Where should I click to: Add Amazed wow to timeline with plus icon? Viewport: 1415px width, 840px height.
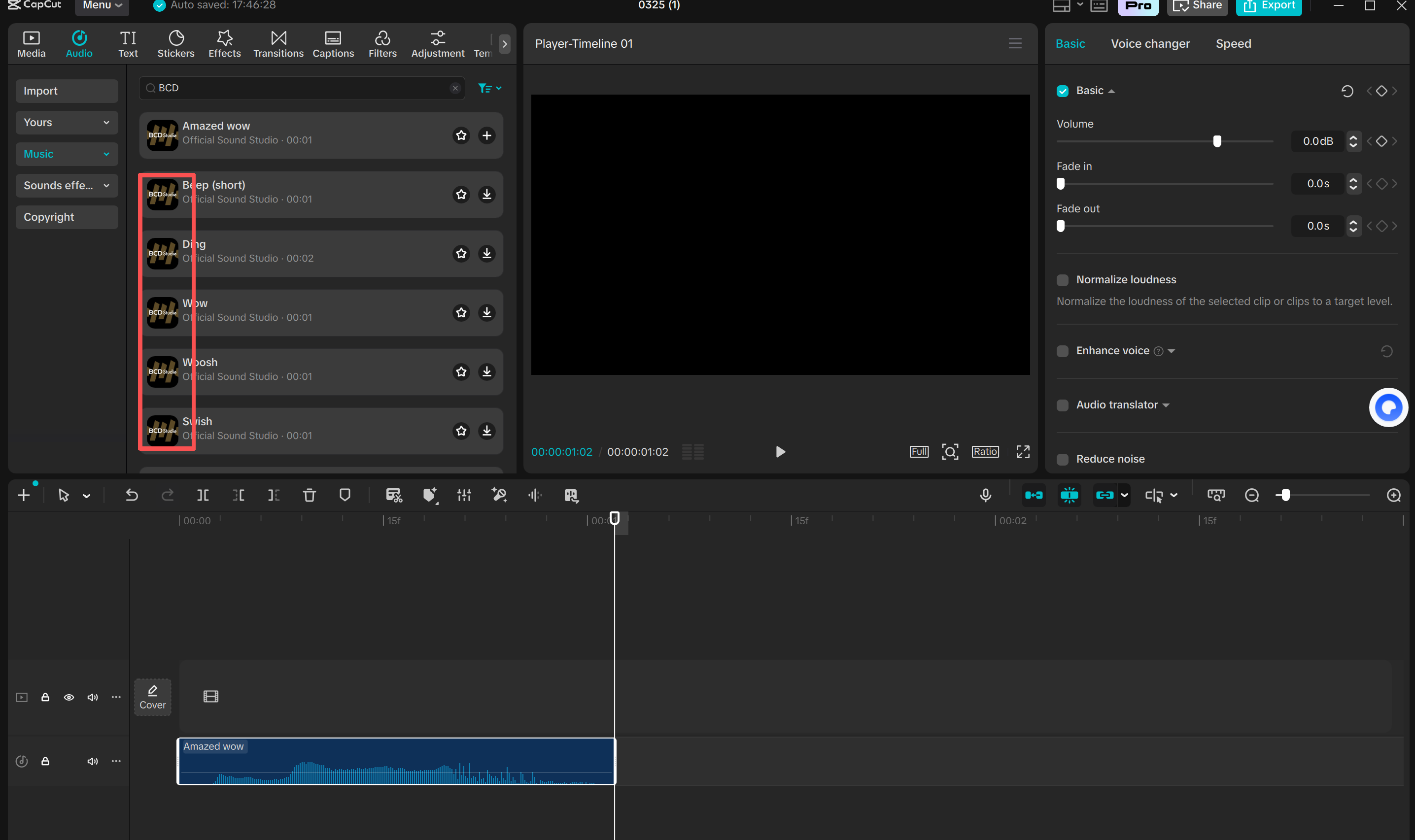486,135
